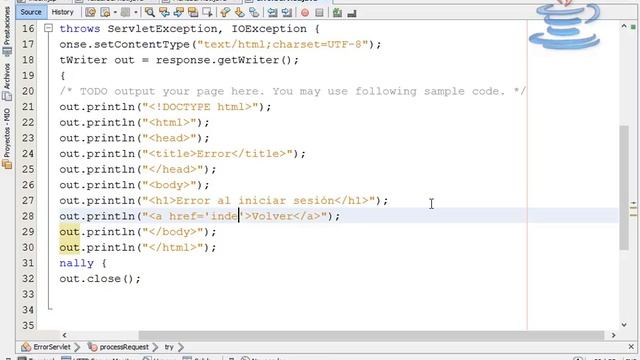Click 'Error al iniciar sesión' text on line 27

pyautogui.click(x=255, y=200)
